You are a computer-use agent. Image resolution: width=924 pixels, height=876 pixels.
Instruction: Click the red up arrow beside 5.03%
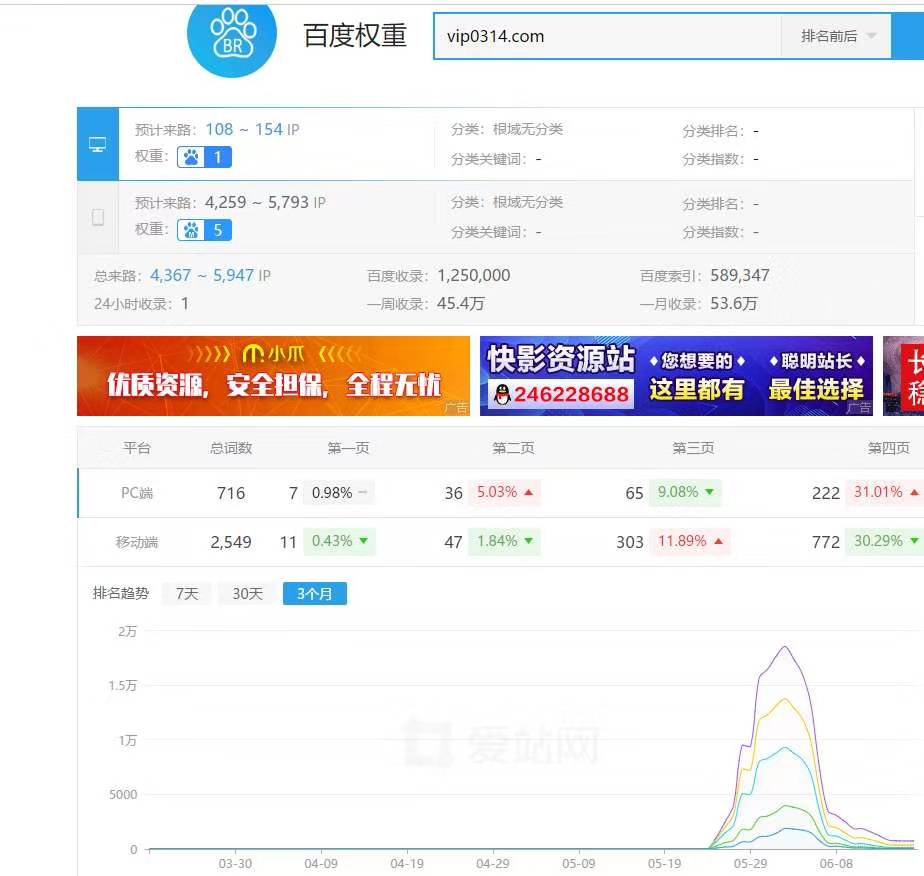click(x=528, y=493)
